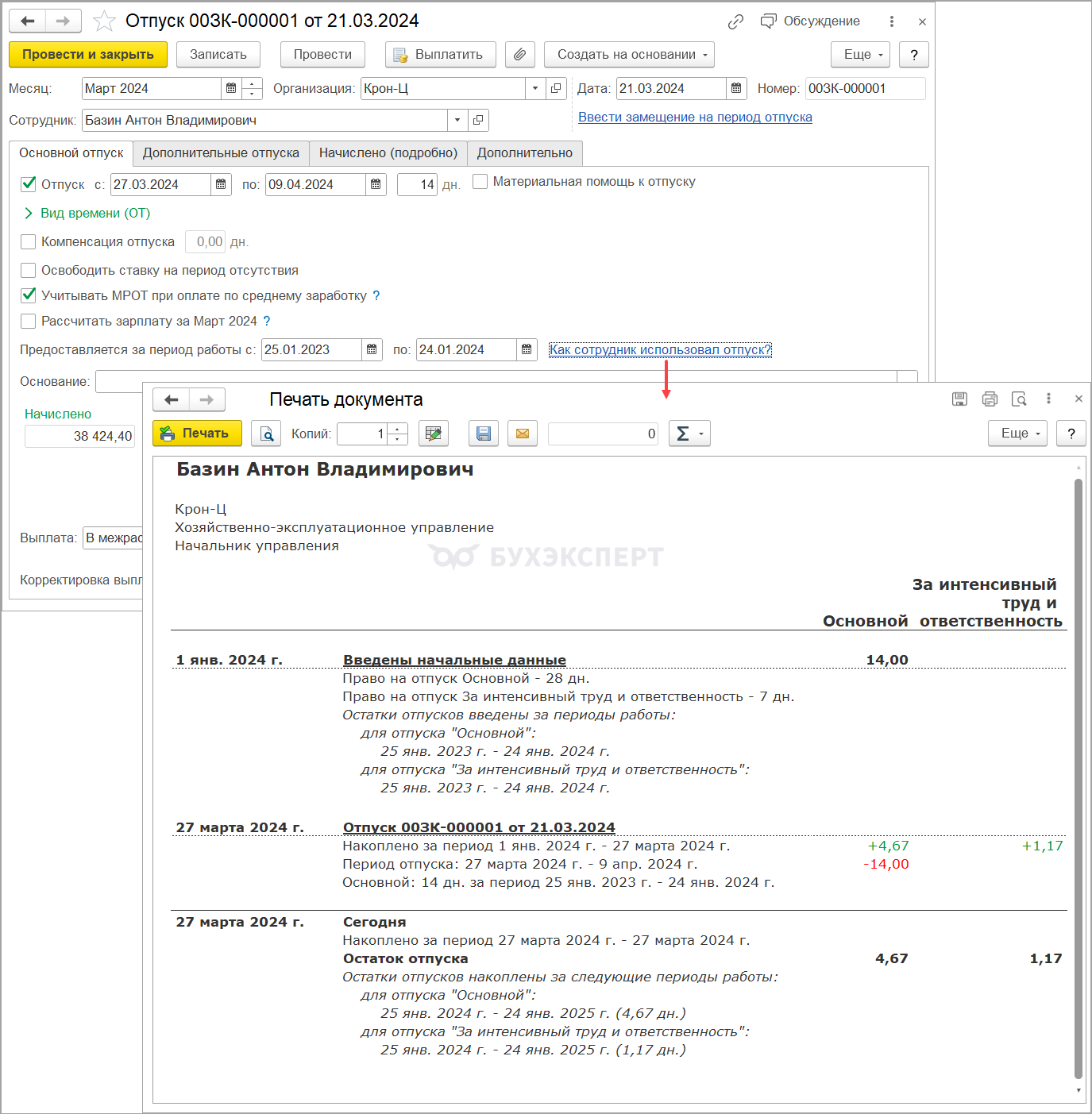Copy the document link using the chain icon
This screenshot has width=1092, height=1114.
pos(736,21)
